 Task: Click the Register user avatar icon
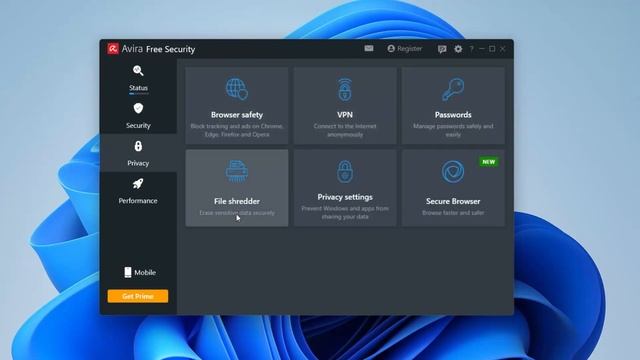pyautogui.click(x=391, y=49)
